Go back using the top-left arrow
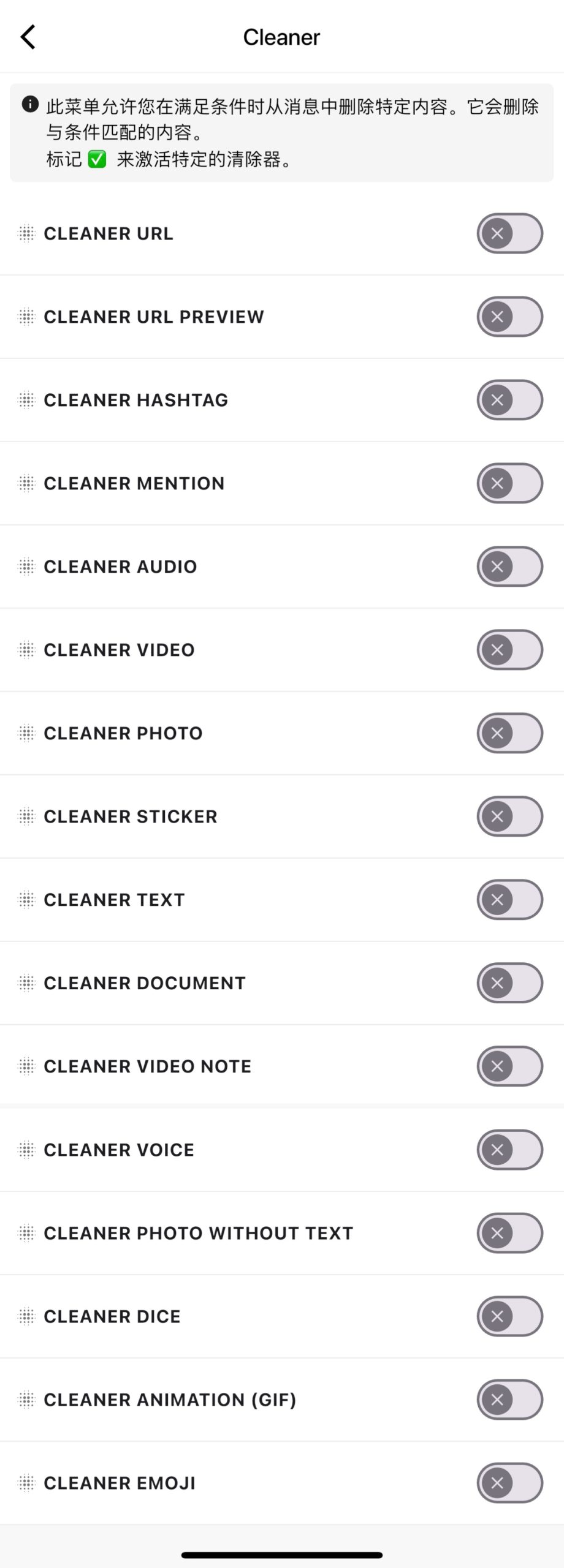564x1568 pixels. coord(28,37)
